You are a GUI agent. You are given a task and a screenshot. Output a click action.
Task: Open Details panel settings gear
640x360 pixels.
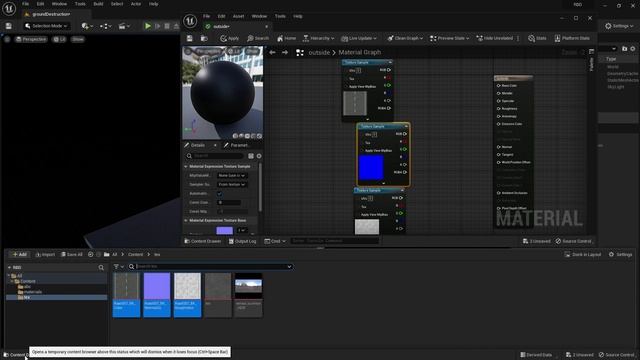point(259,156)
